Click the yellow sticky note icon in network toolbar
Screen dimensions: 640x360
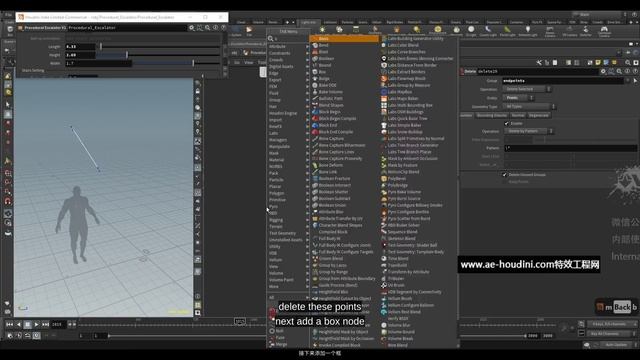pos(598,63)
